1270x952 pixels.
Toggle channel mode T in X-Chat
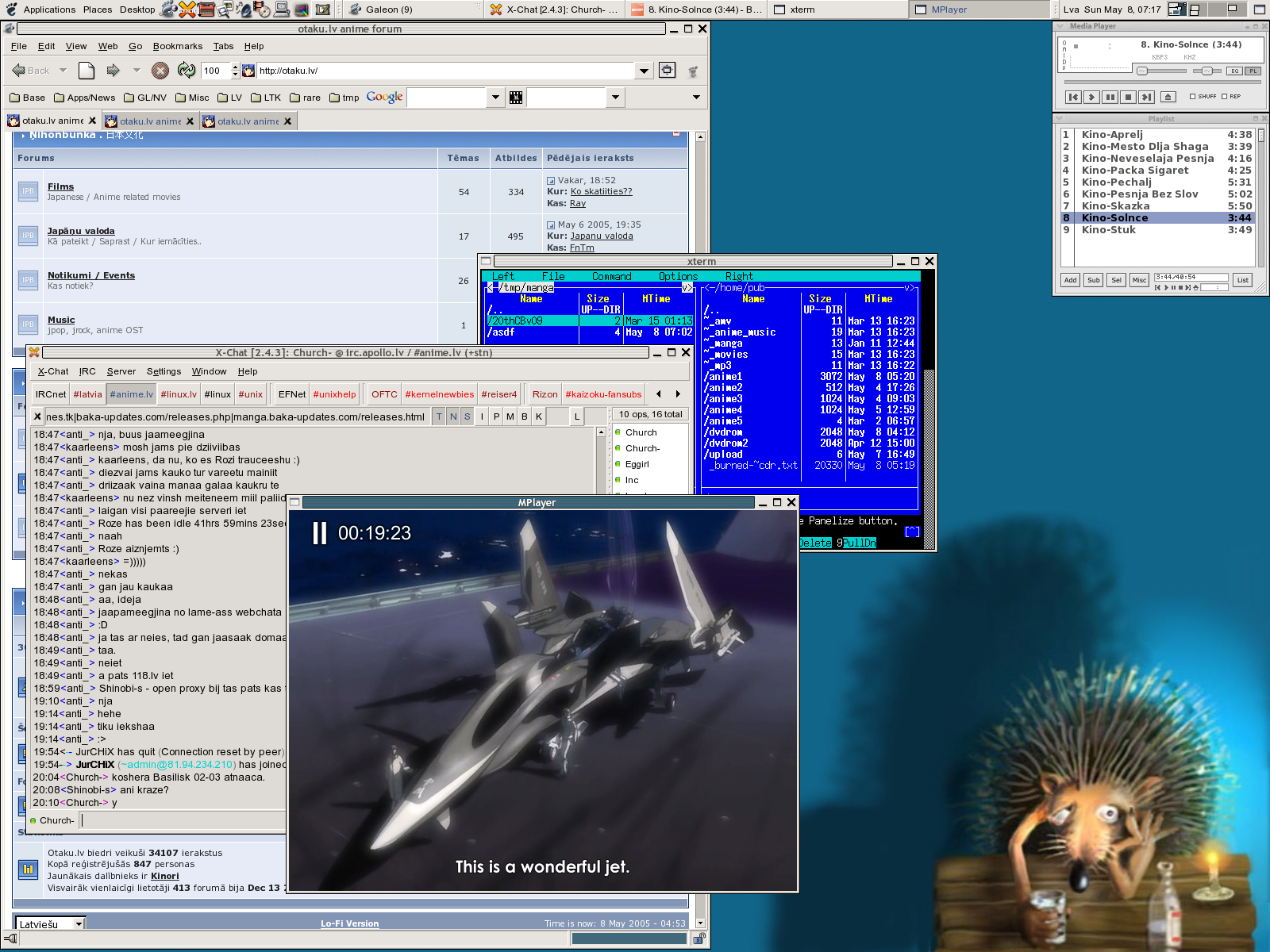(x=439, y=416)
